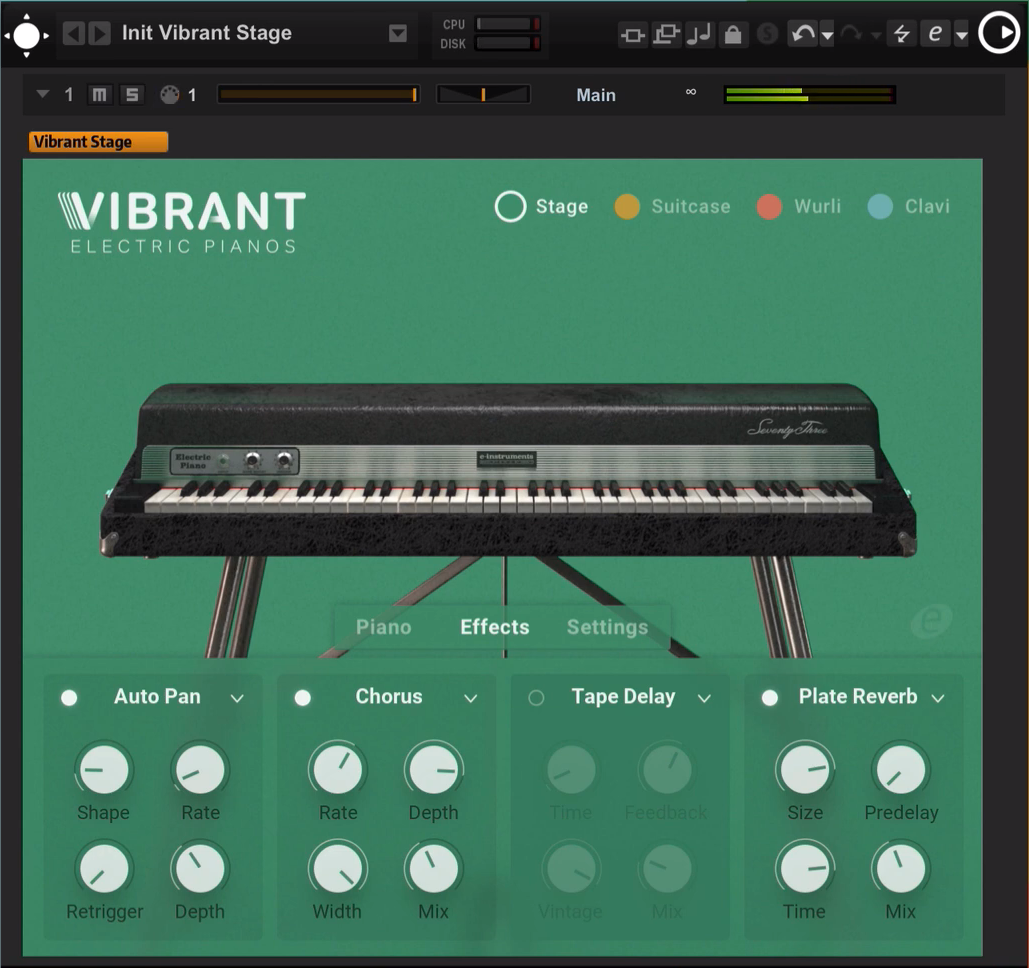Image resolution: width=1029 pixels, height=968 pixels.
Task: Load the previous preset with left arrow
Action: [x=74, y=33]
